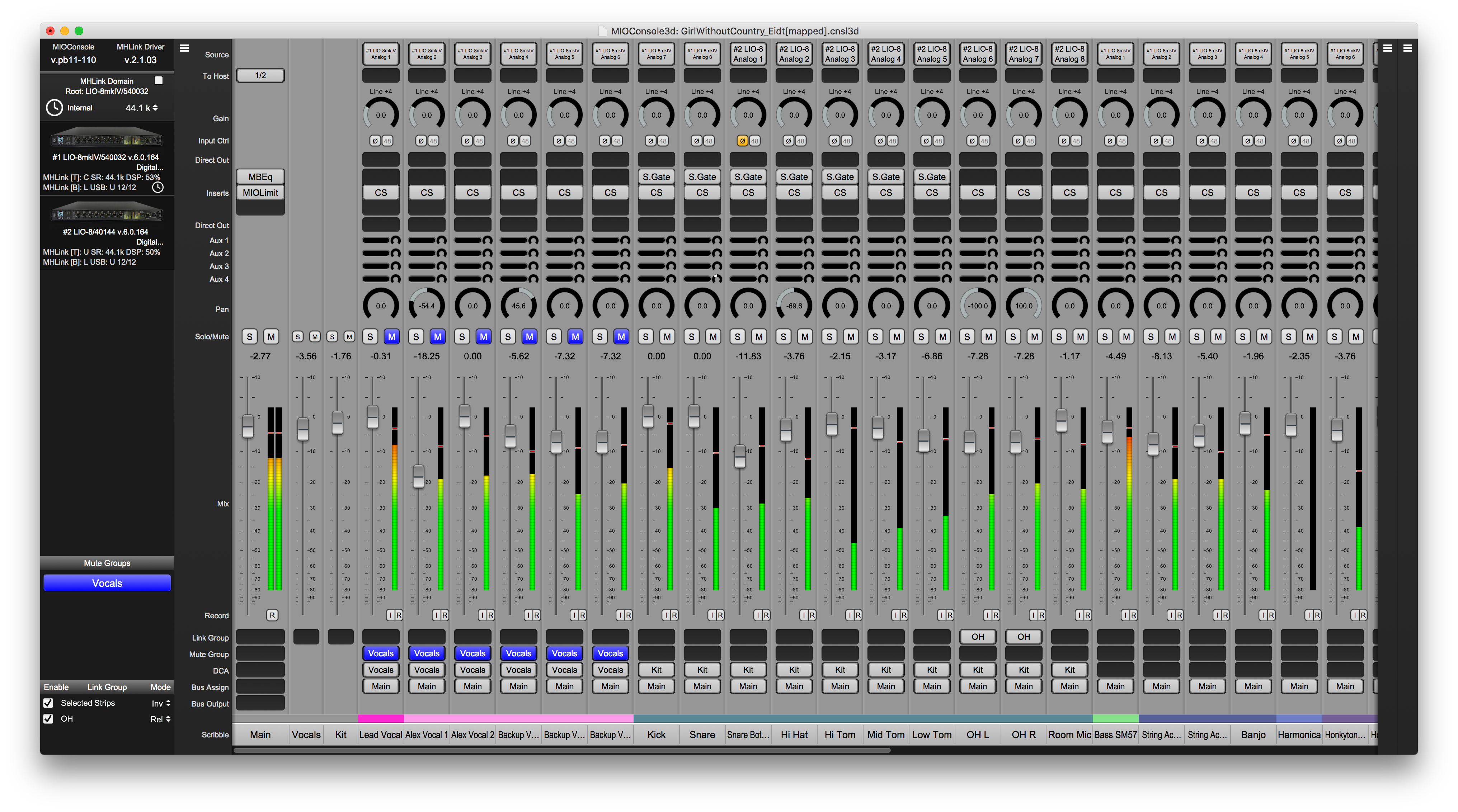Screen dimensions: 1458x812
Task: Open the left hamburger menu in top-right corner
Action: point(1388,49)
